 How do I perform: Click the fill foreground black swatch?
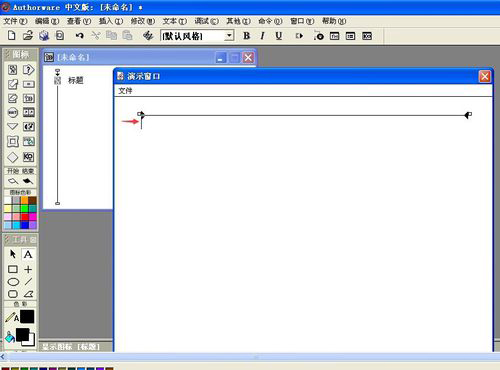[x=22, y=335]
